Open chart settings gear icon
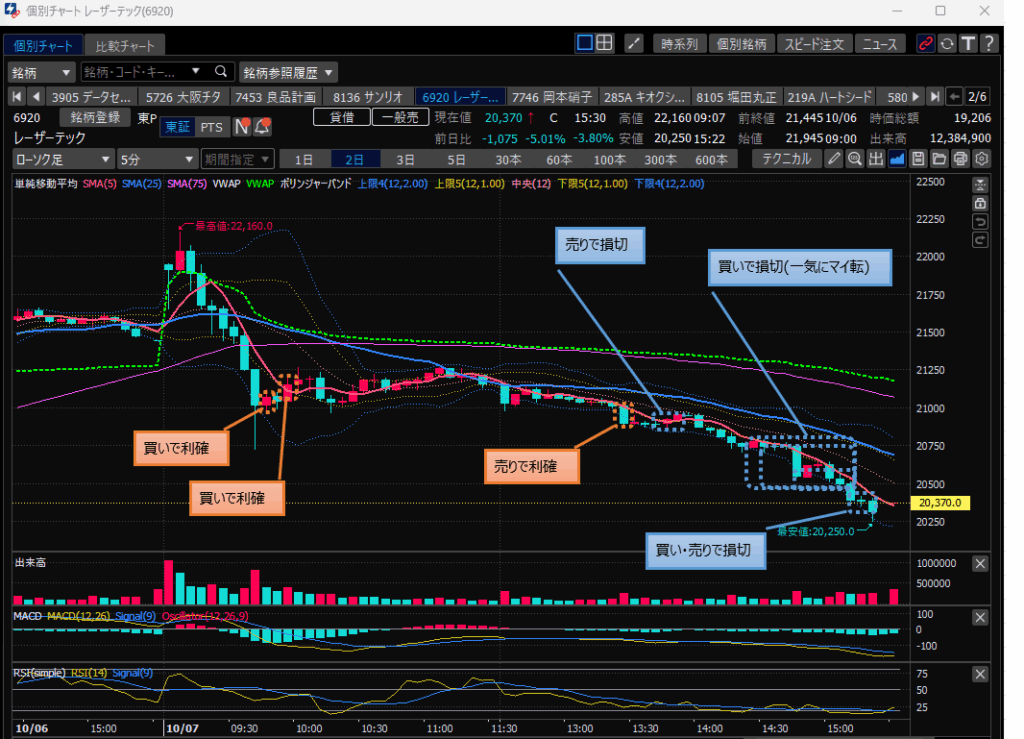The image size is (1024, 739). coord(981,159)
